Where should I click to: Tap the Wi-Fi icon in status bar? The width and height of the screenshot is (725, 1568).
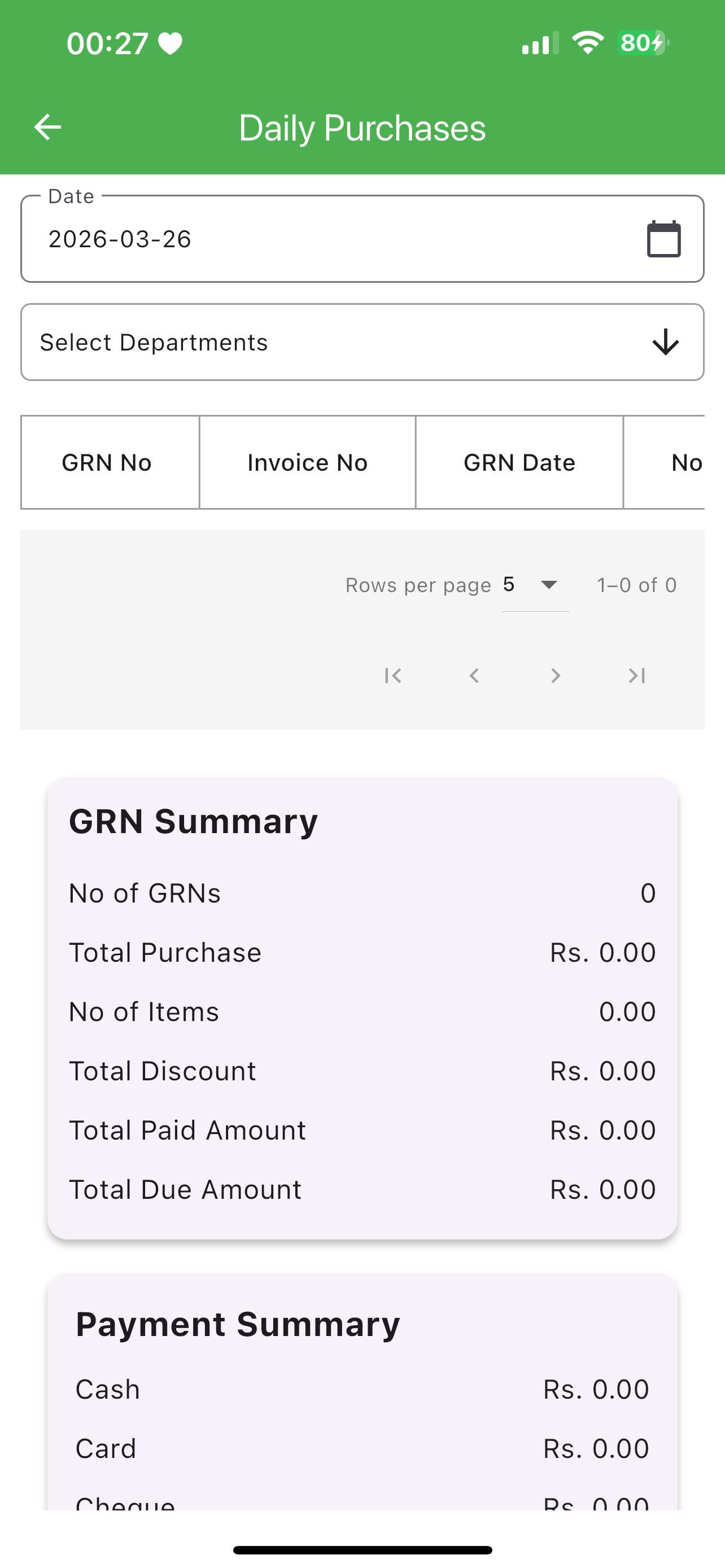pos(587,43)
